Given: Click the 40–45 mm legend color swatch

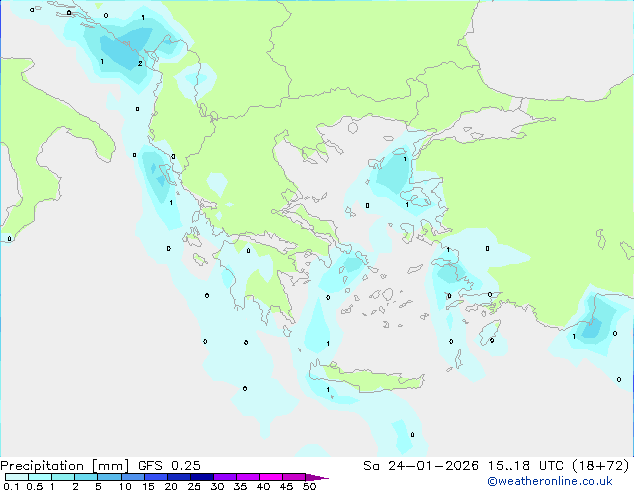Looking at the screenshot, I should click(271, 477).
